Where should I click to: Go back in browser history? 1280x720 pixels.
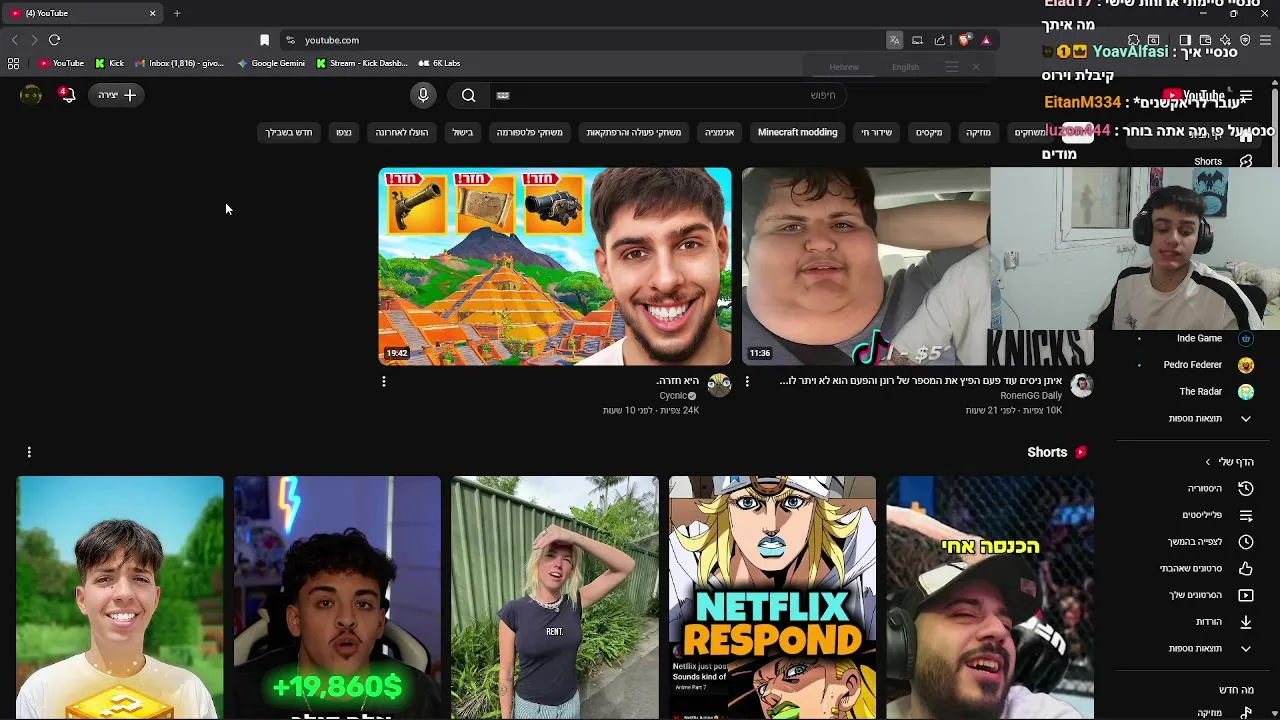click(14, 40)
